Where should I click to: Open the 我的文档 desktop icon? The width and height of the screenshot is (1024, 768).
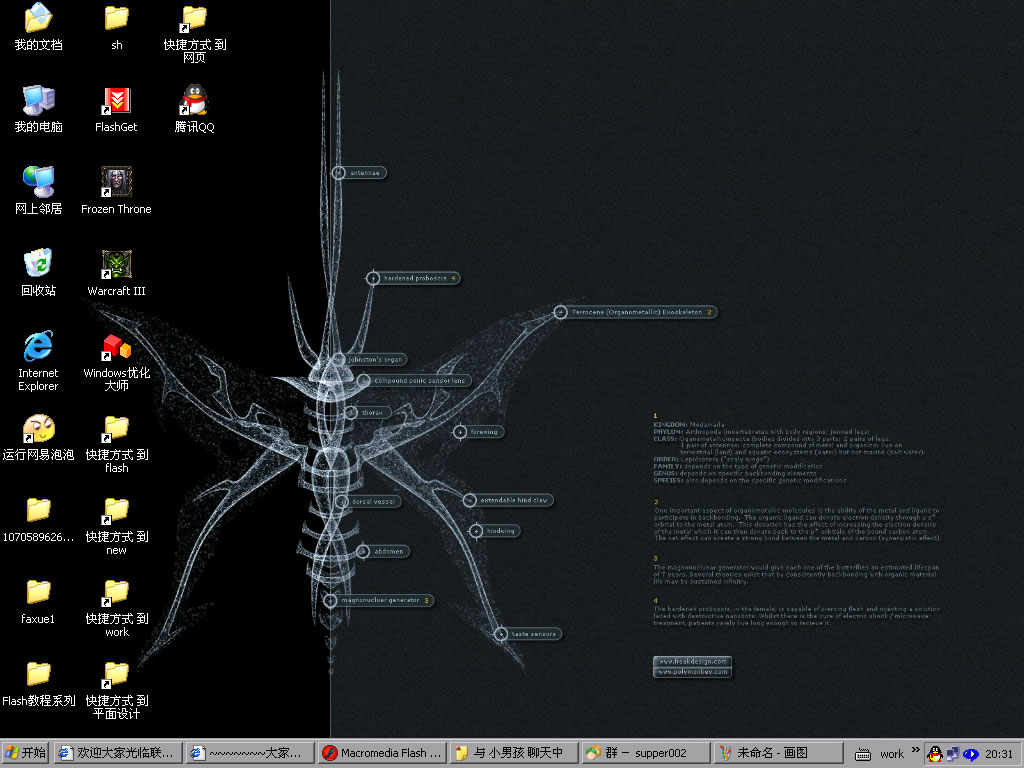point(38,26)
